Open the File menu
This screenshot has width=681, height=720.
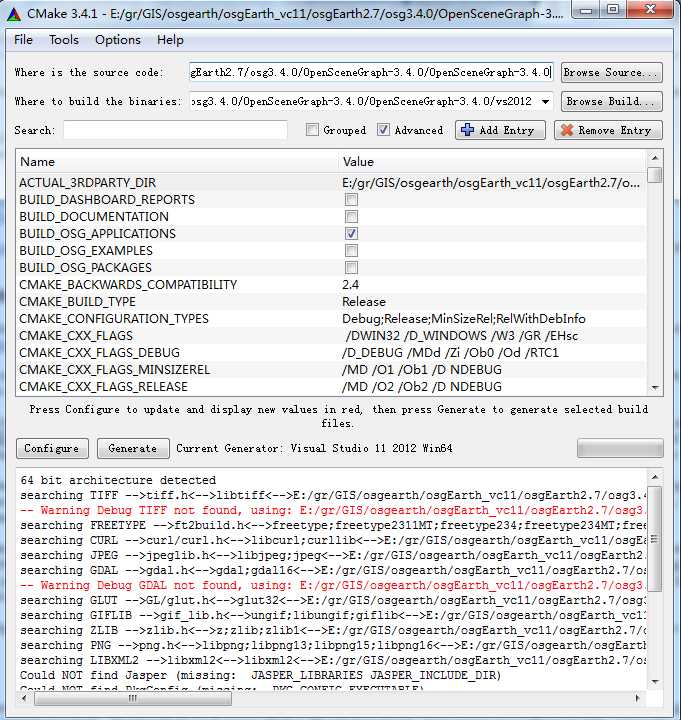(x=23, y=40)
